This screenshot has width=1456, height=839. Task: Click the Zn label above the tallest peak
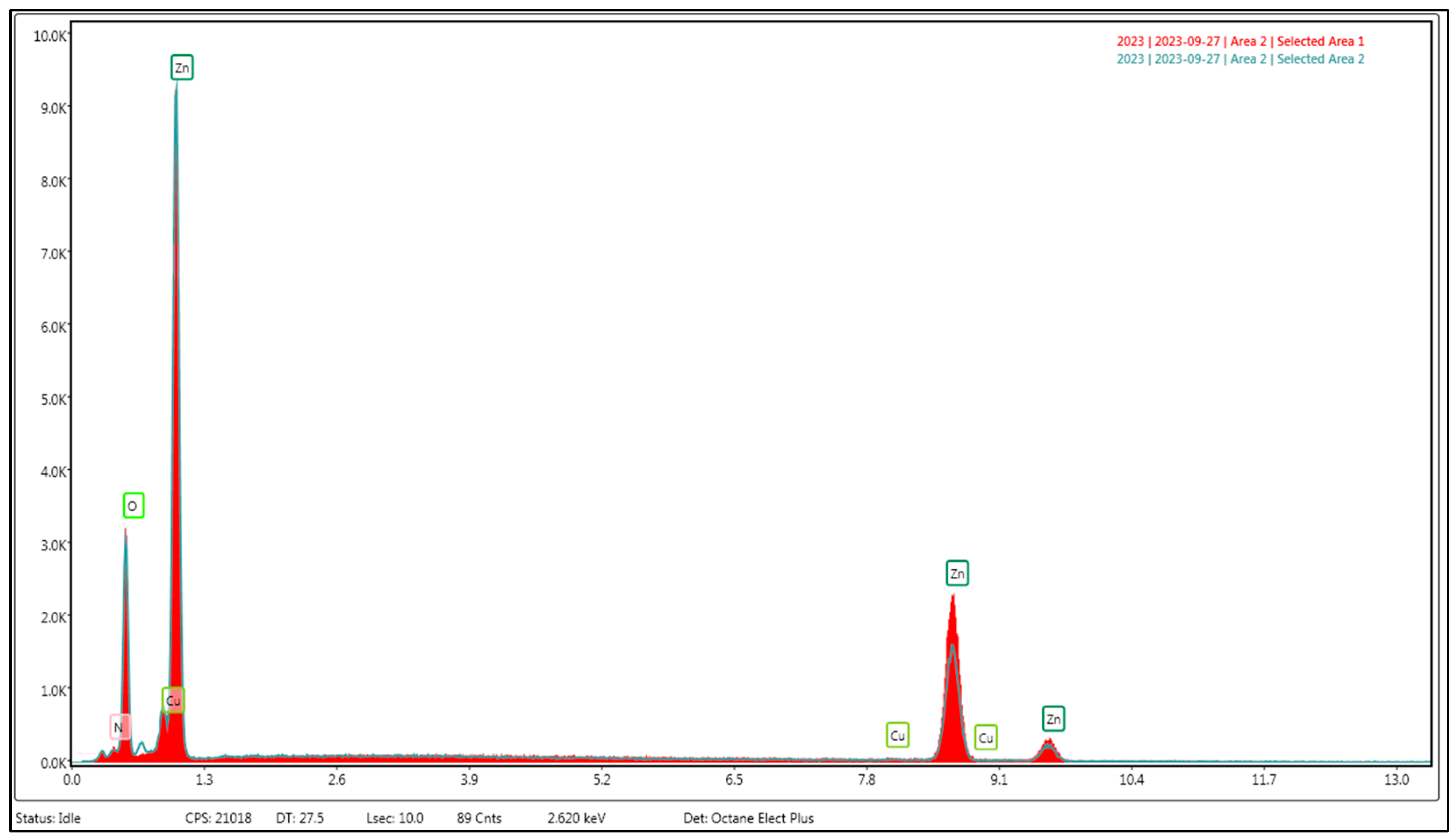(x=182, y=68)
